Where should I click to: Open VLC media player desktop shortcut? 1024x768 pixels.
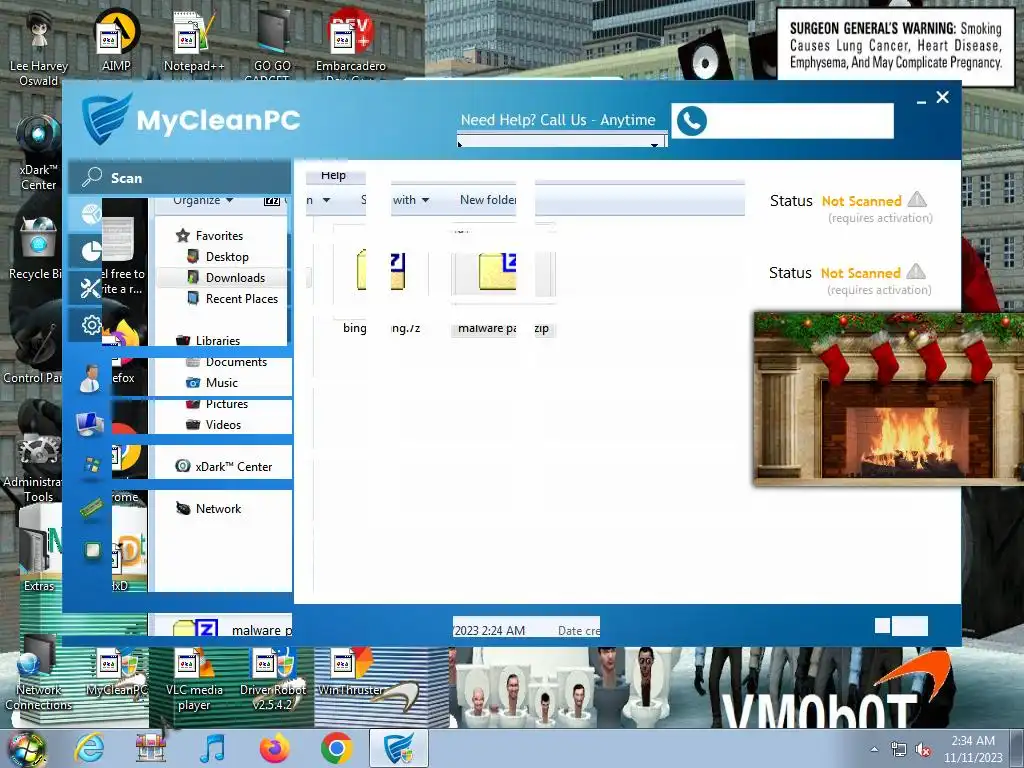194,679
